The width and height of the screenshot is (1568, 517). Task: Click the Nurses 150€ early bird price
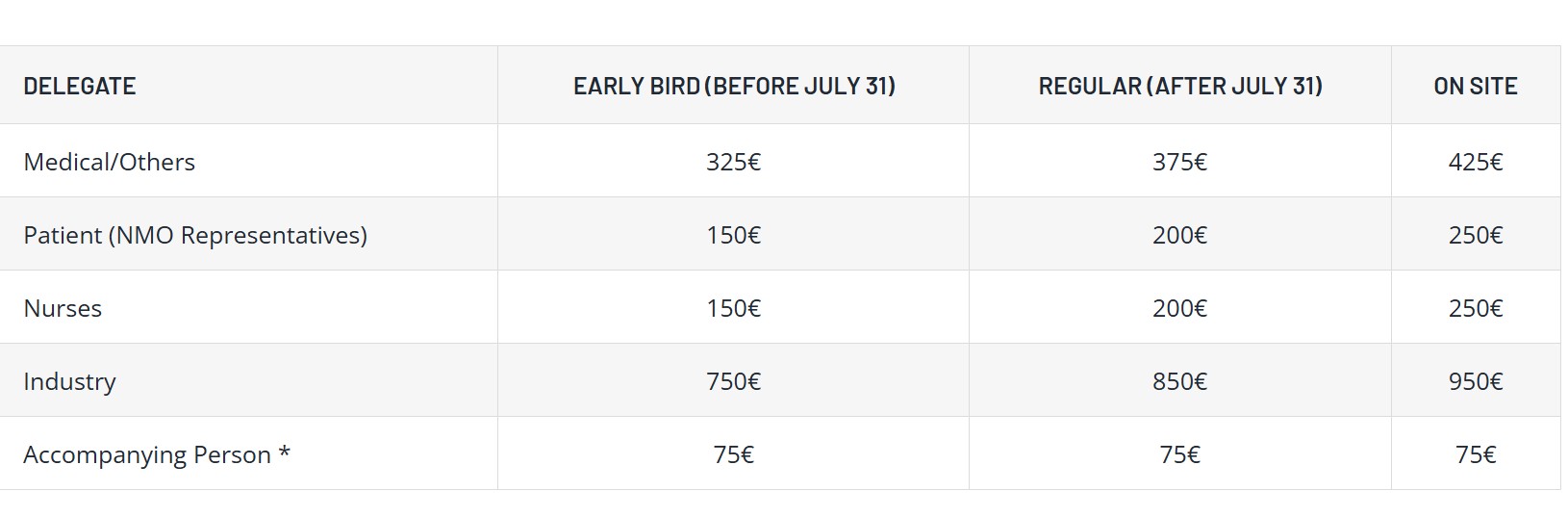click(x=734, y=308)
